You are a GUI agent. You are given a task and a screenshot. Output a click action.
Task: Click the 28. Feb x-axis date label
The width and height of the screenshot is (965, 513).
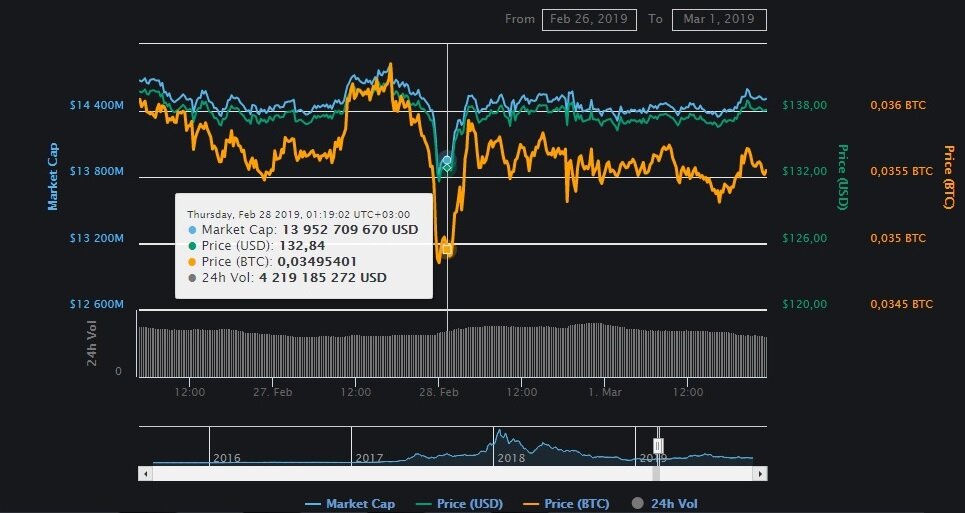(x=438, y=392)
